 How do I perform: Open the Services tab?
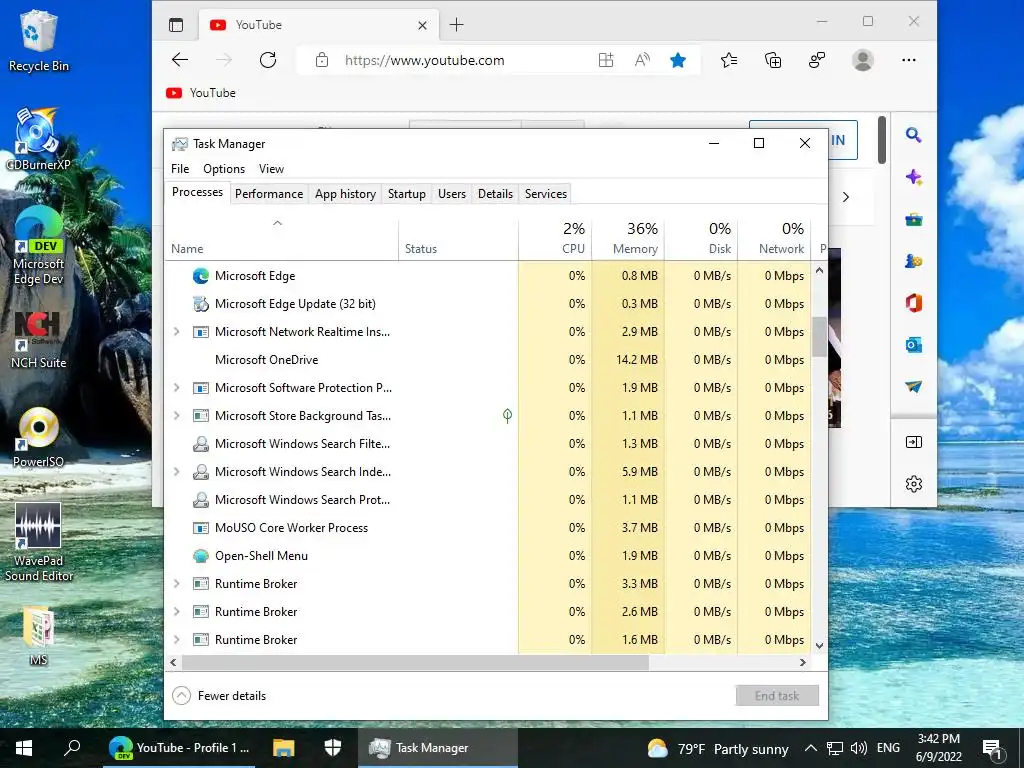point(546,194)
